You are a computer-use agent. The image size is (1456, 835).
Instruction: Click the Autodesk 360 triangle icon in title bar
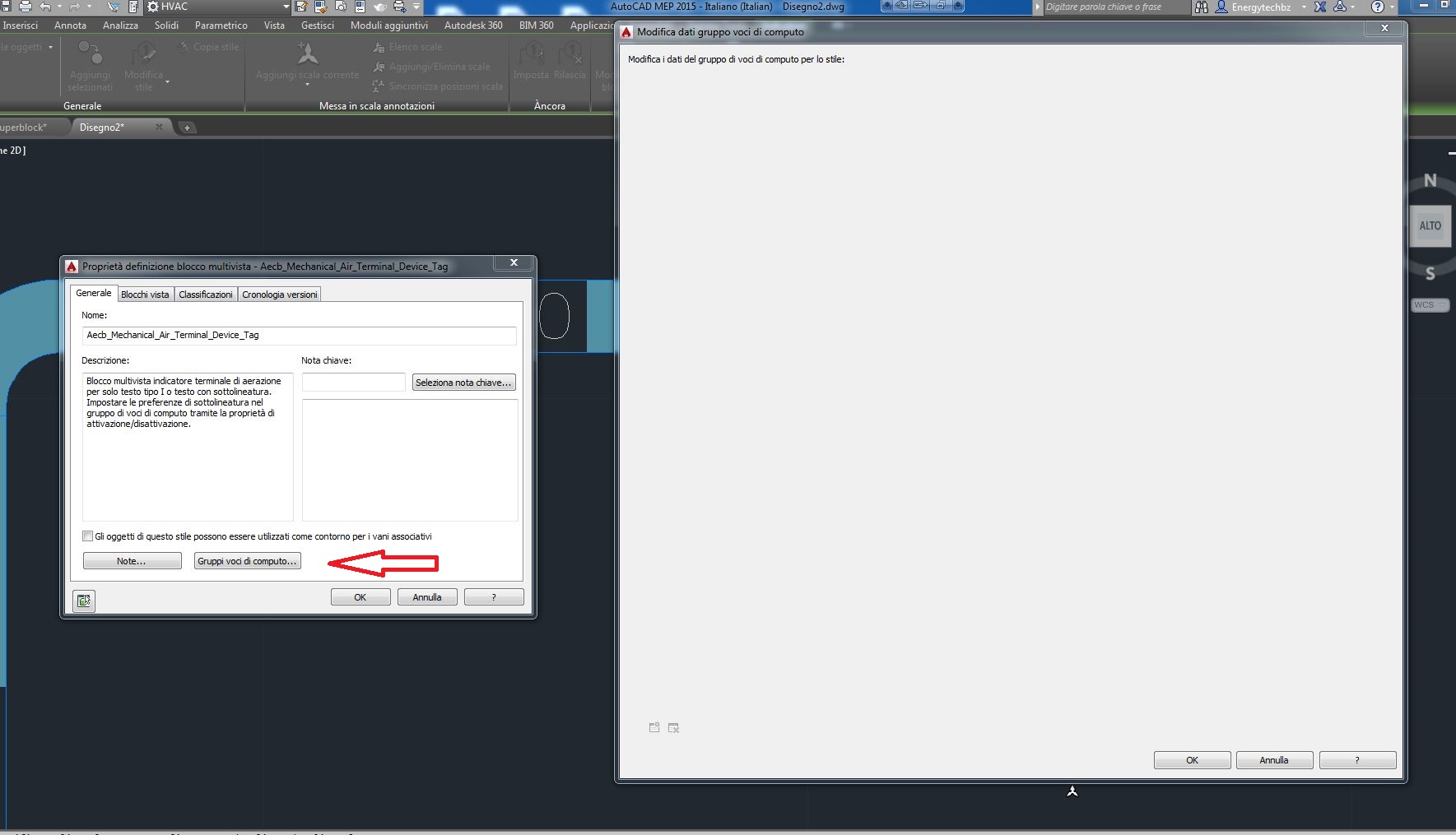(x=1340, y=7)
